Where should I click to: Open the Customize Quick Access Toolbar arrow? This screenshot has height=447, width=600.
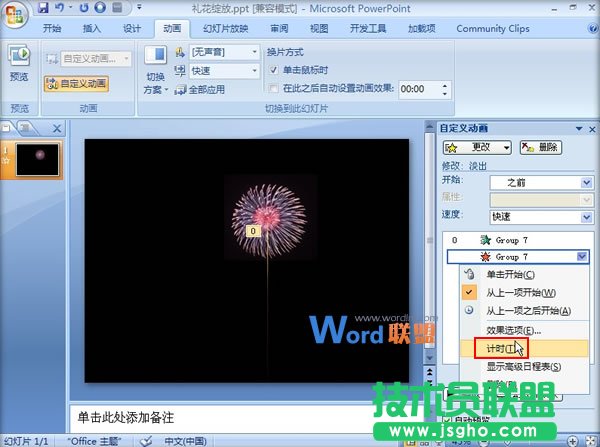[x=139, y=7]
